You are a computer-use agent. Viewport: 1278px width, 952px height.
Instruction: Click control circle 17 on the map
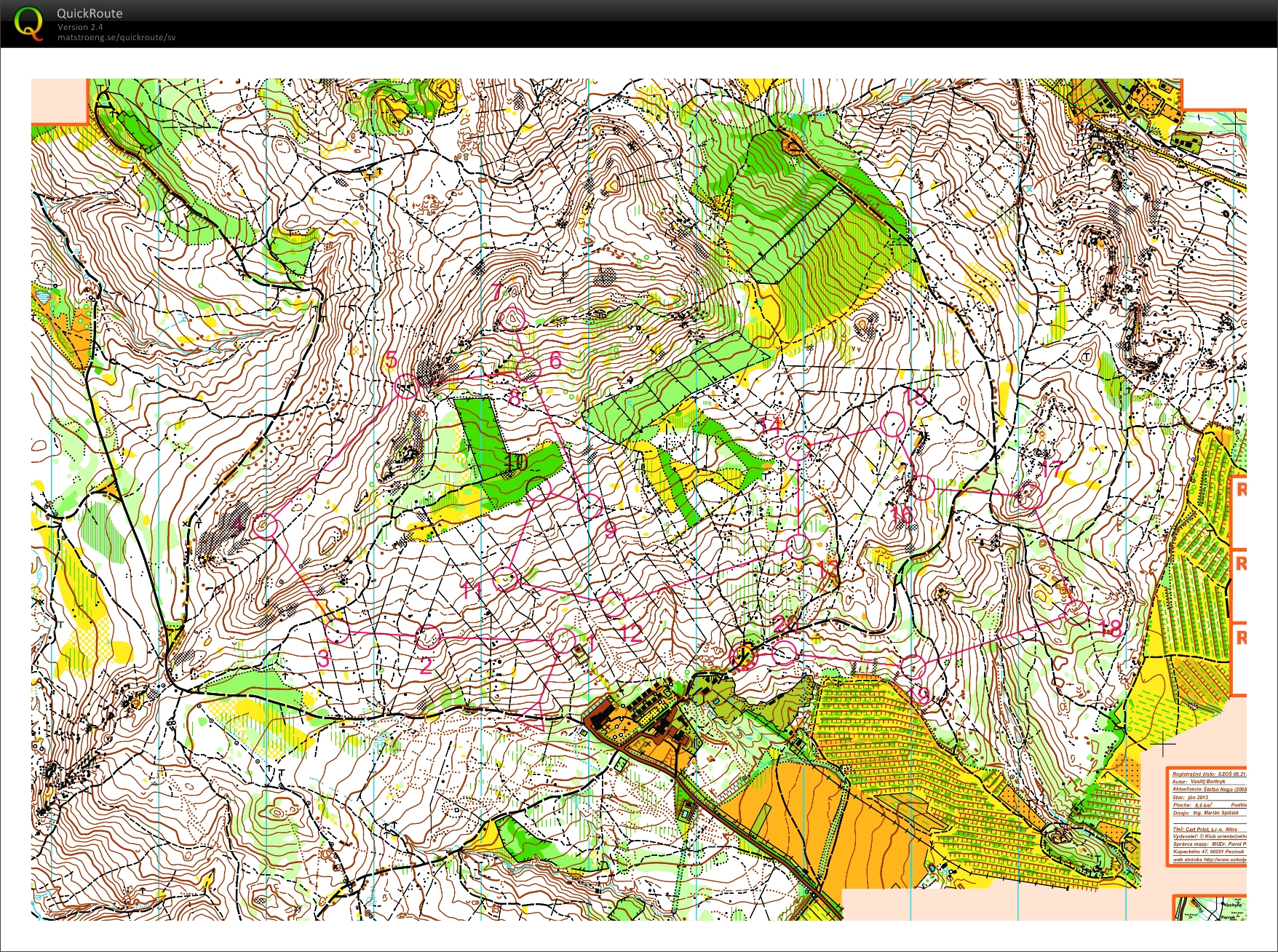1029,496
